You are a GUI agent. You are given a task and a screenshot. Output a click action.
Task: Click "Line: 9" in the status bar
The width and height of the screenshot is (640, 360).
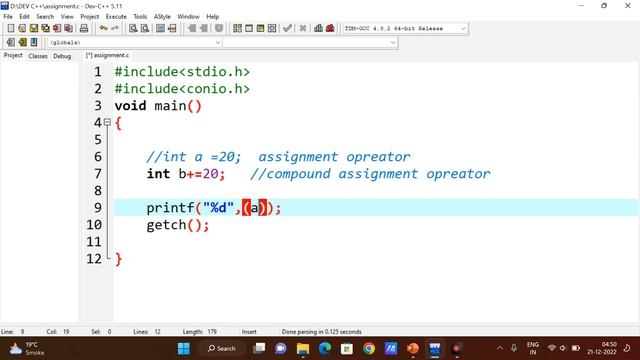tap(13, 332)
